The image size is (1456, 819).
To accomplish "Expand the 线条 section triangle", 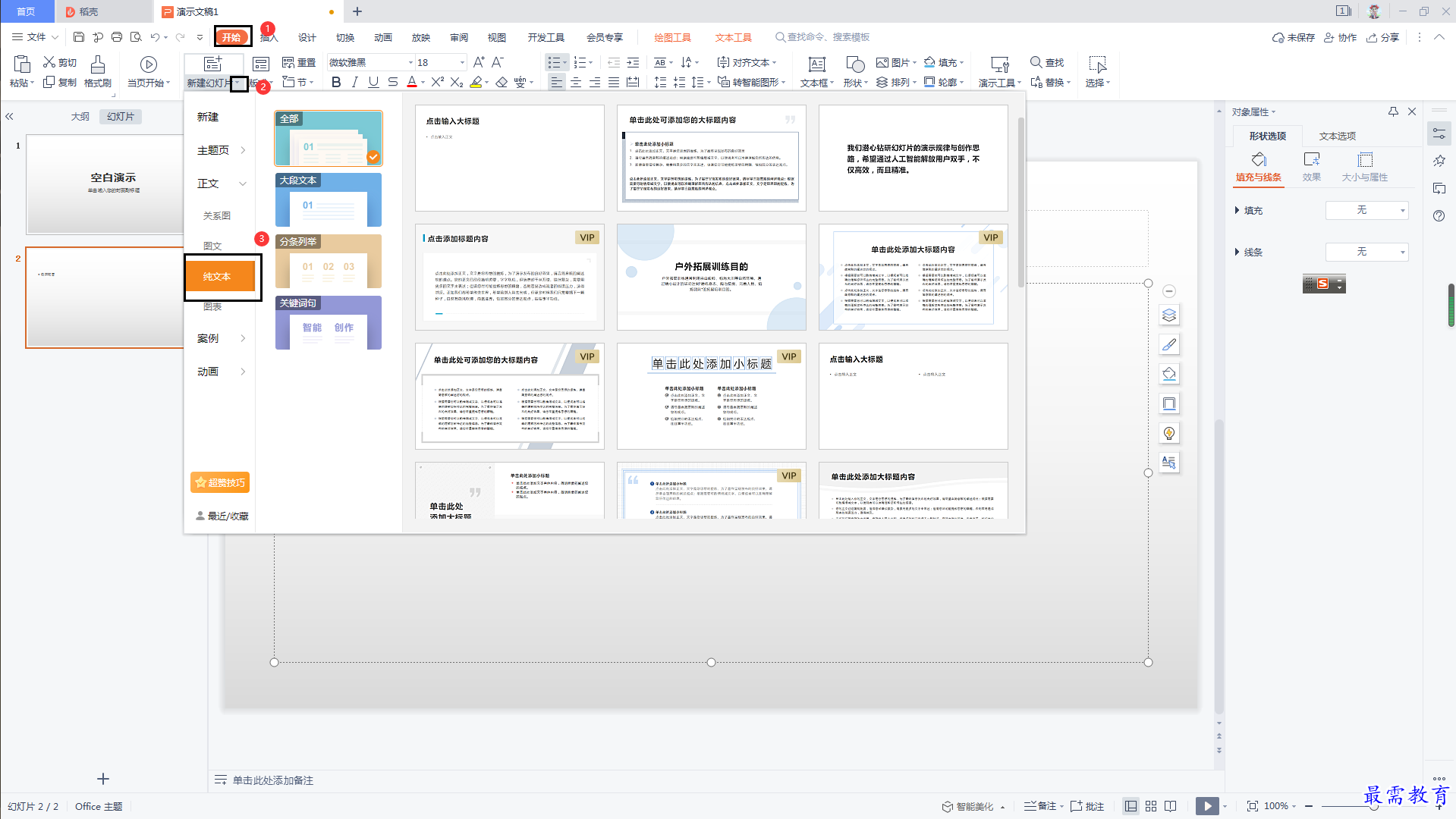I will tap(1237, 252).
